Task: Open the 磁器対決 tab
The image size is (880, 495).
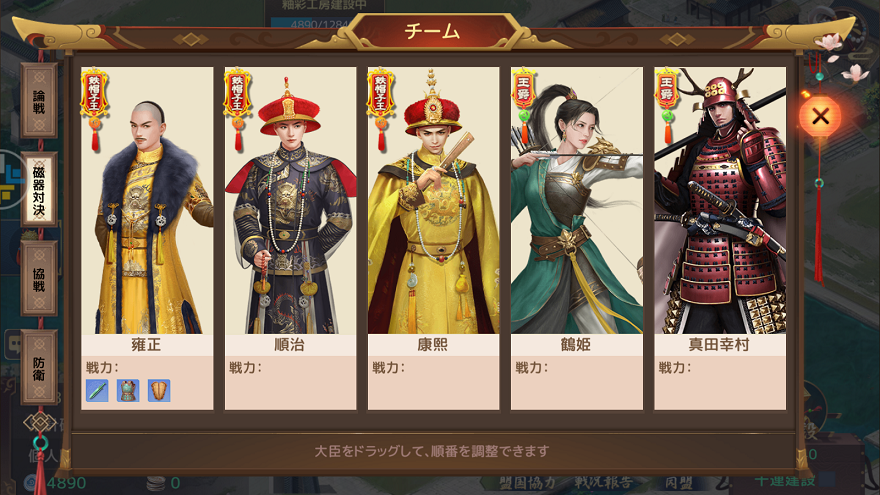Action: point(39,190)
